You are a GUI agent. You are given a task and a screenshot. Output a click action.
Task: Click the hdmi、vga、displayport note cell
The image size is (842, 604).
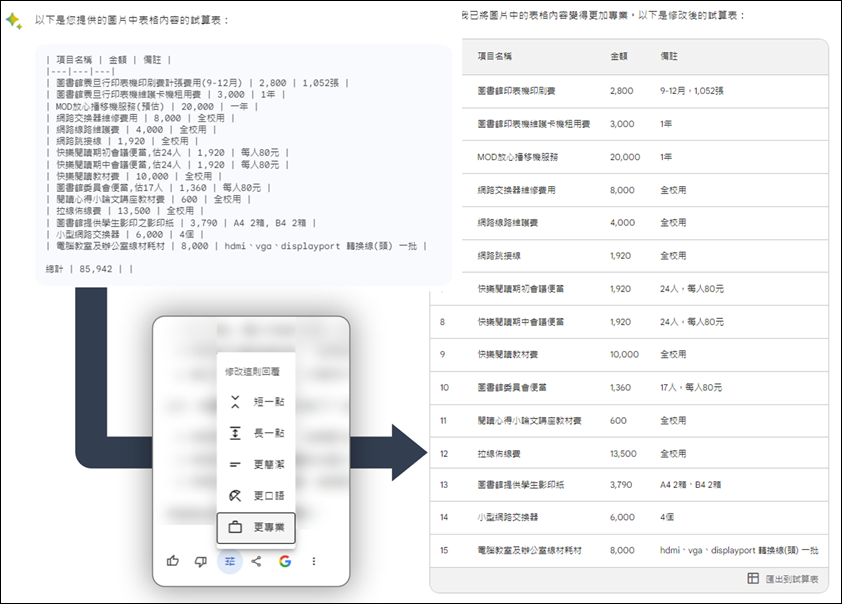pos(739,550)
